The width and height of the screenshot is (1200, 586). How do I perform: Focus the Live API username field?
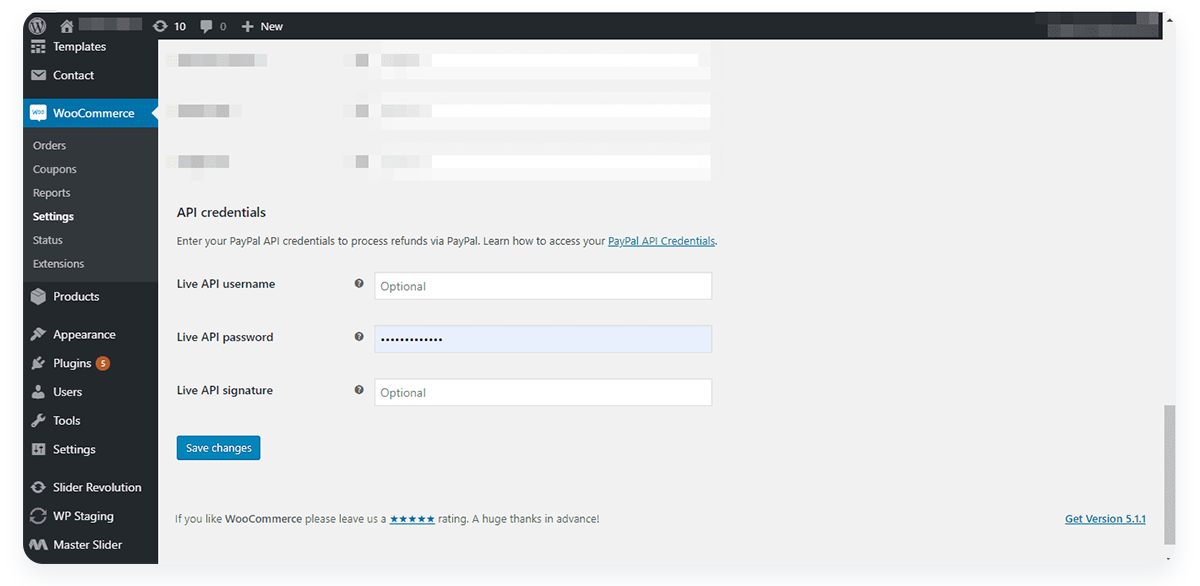pos(543,286)
